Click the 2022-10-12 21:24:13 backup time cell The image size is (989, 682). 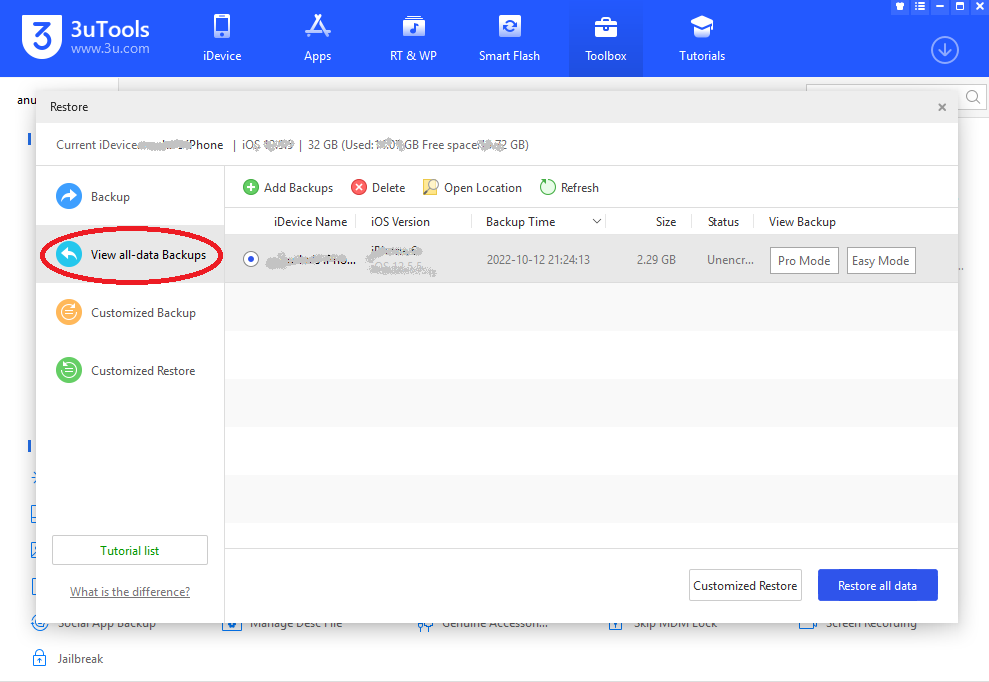(538, 260)
